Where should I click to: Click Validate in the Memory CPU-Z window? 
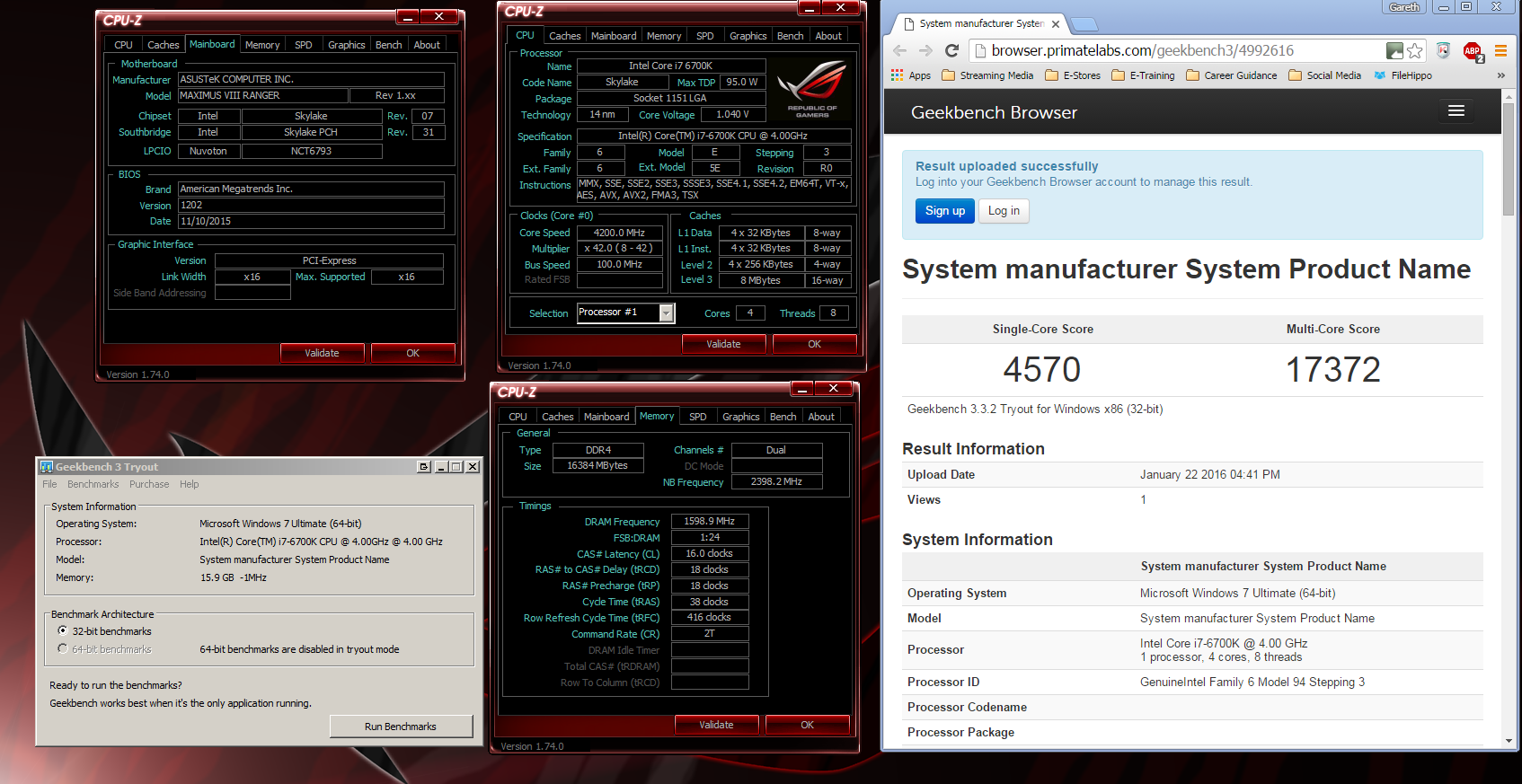pos(716,725)
